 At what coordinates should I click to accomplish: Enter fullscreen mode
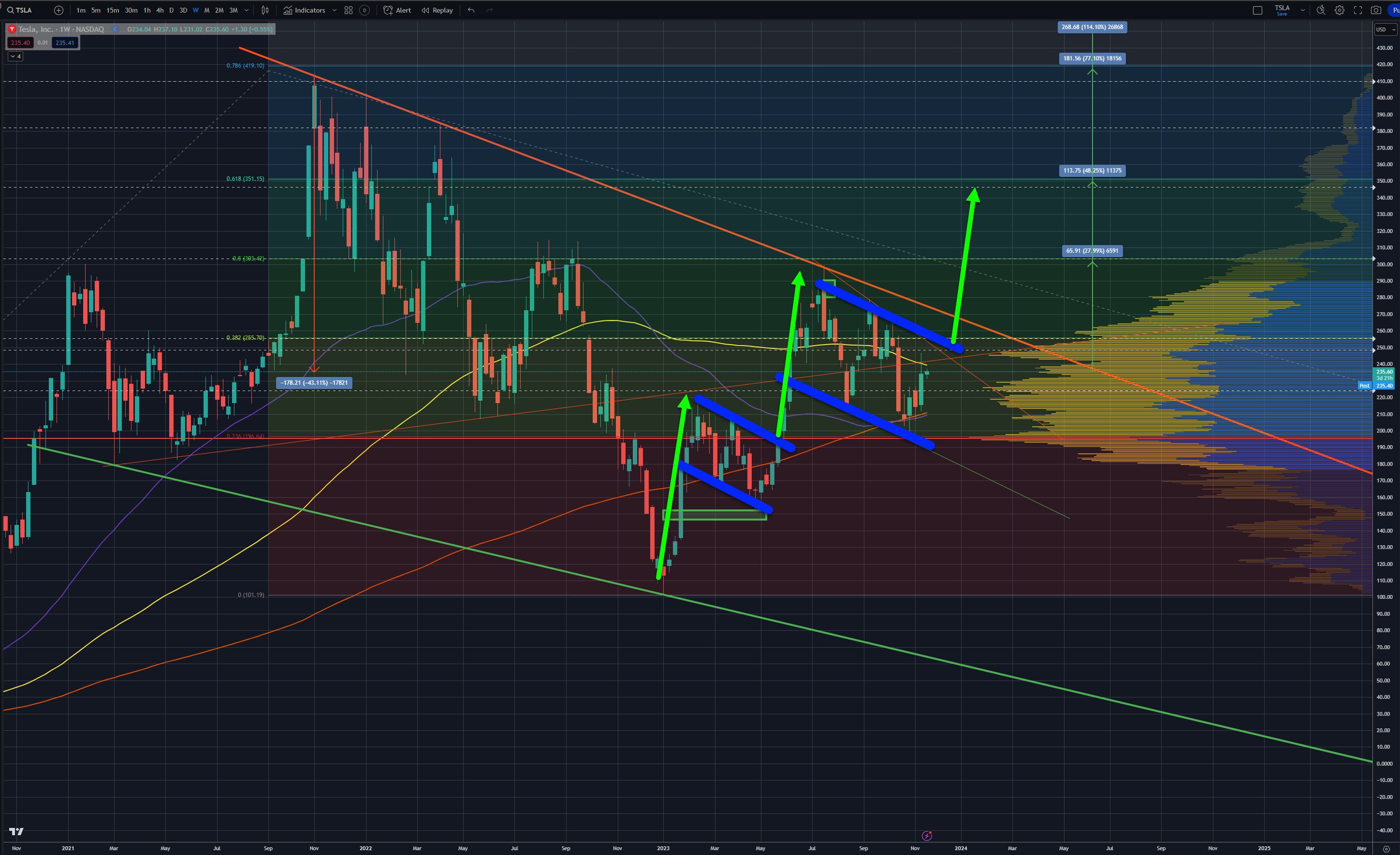pos(1358,10)
